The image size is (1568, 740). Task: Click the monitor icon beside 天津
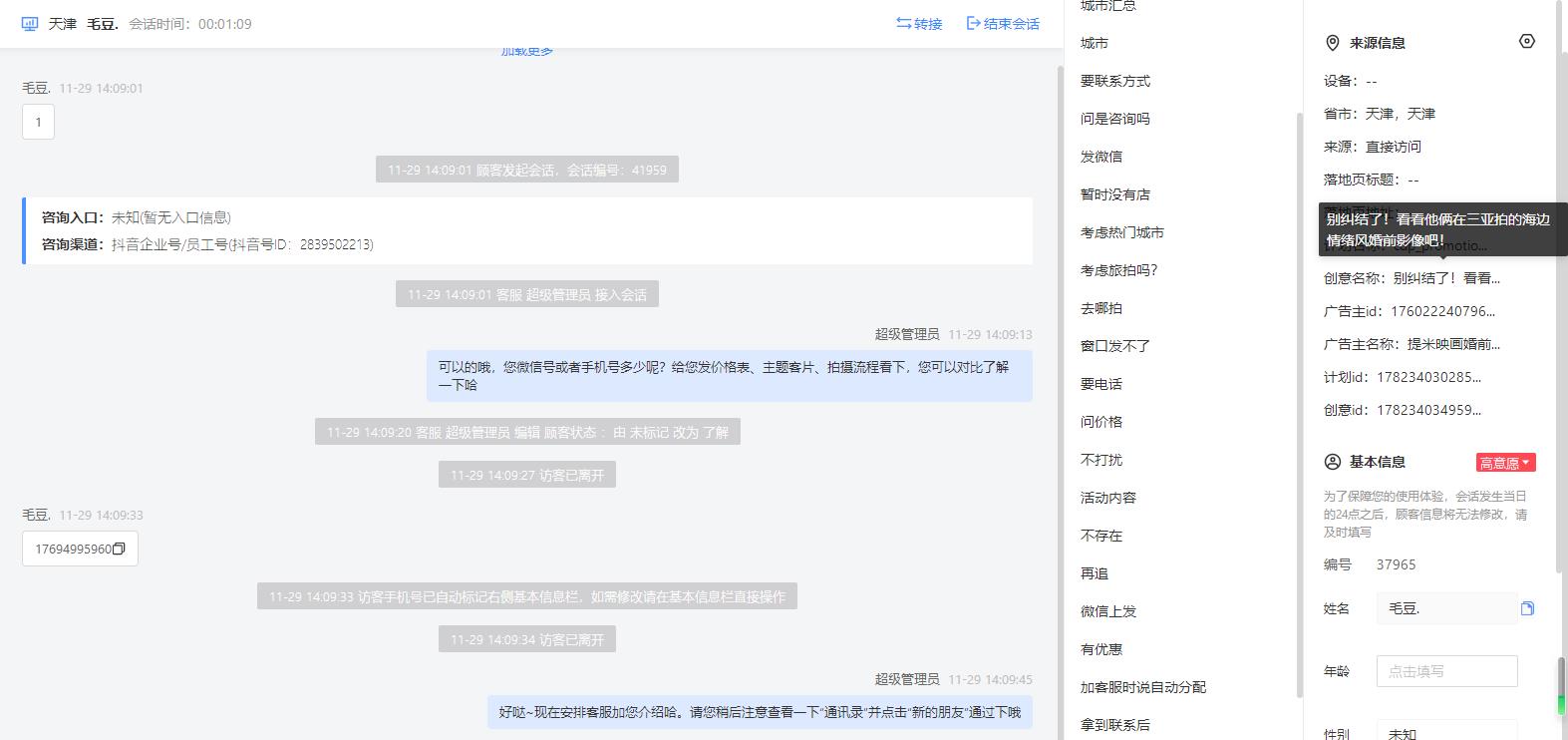pyautogui.click(x=30, y=24)
